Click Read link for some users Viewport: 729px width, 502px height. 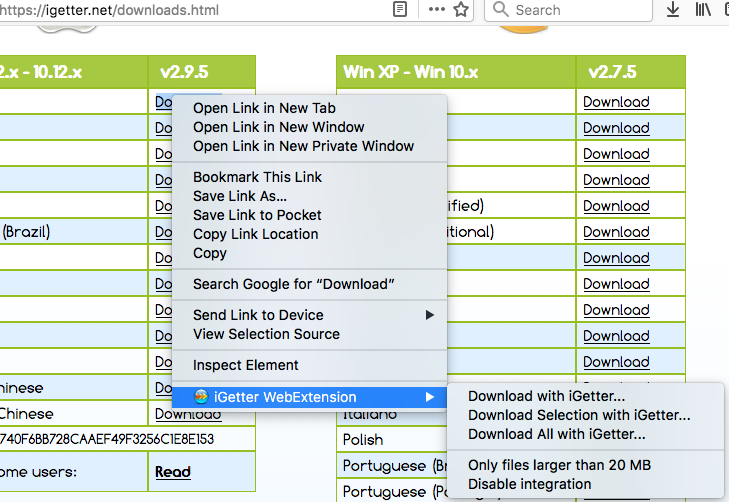point(173,472)
